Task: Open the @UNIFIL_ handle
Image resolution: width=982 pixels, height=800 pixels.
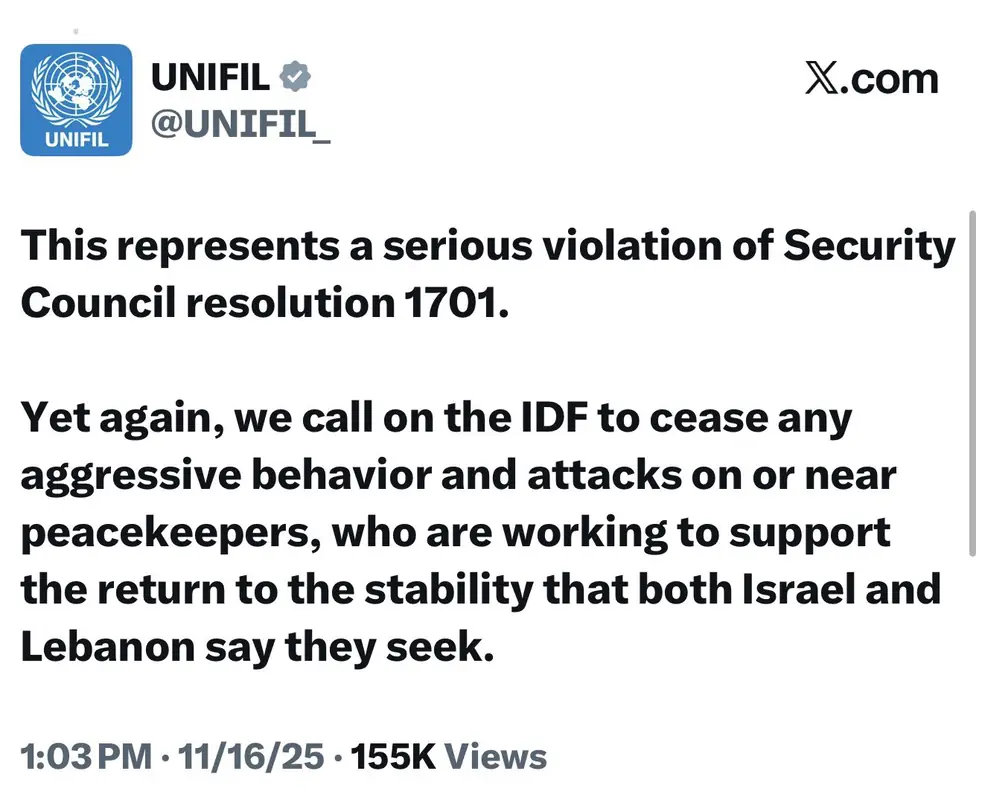Action: (240, 124)
